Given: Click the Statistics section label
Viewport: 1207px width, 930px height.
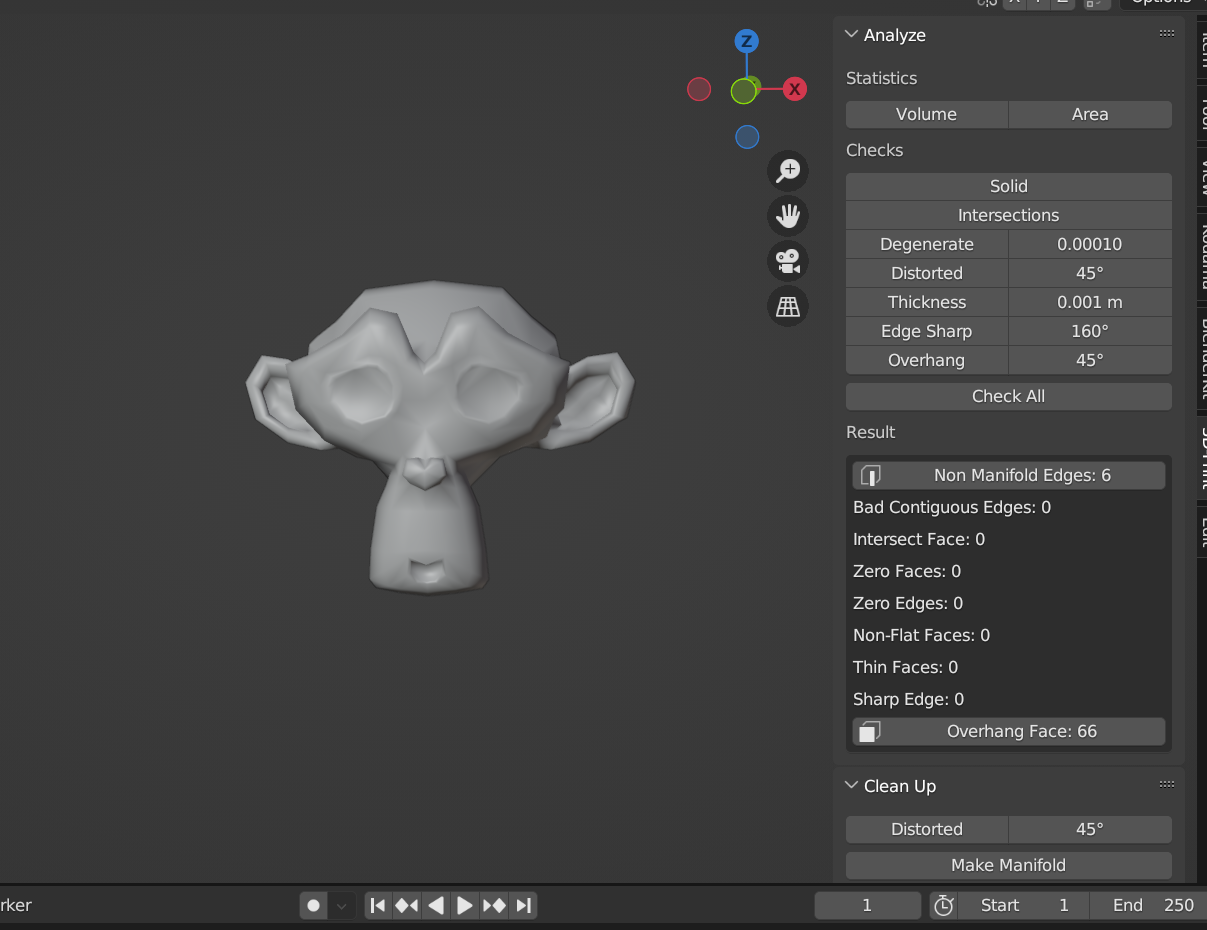Looking at the screenshot, I should pos(881,78).
